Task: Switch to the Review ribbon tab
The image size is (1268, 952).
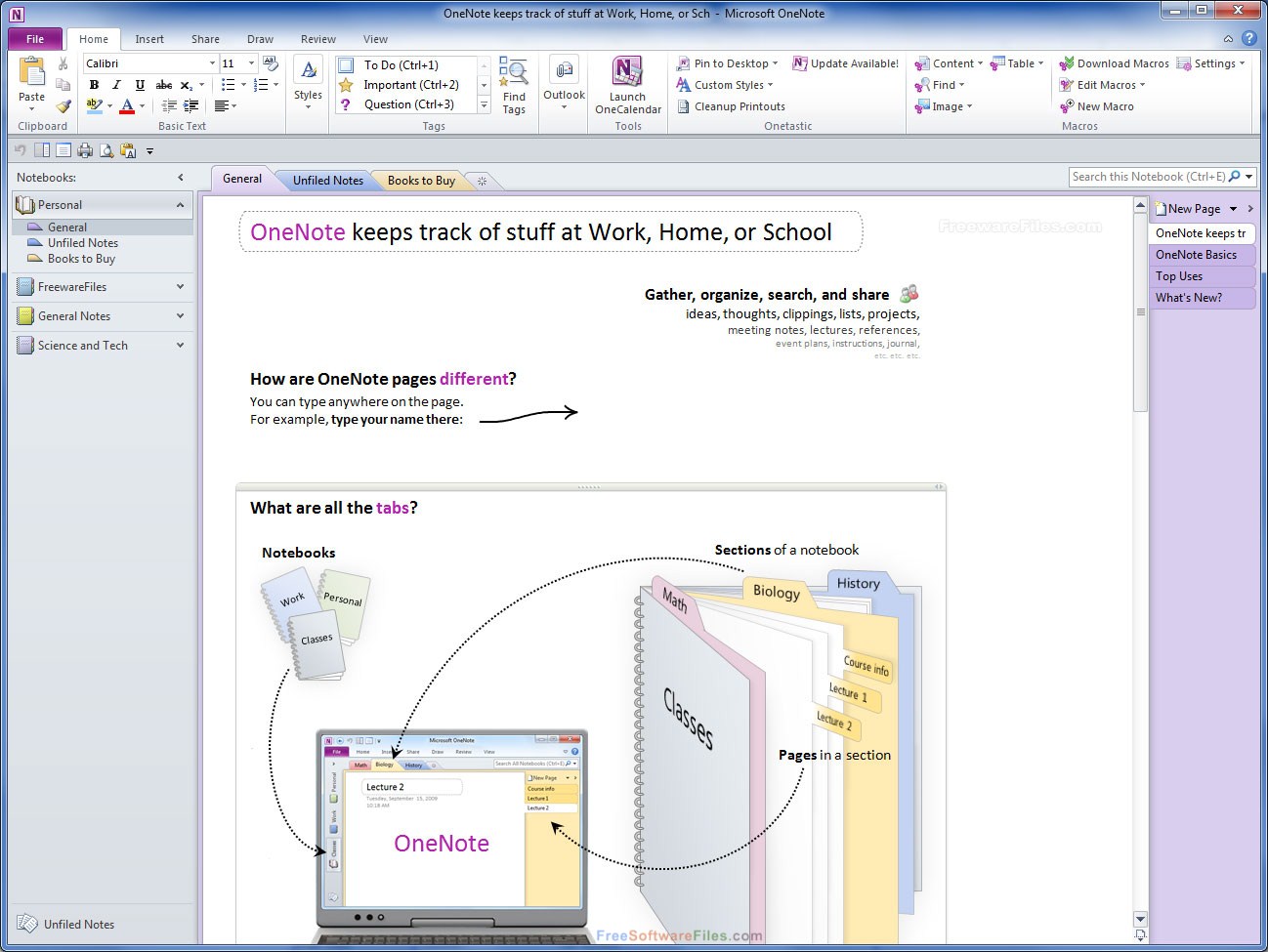Action: click(x=318, y=39)
